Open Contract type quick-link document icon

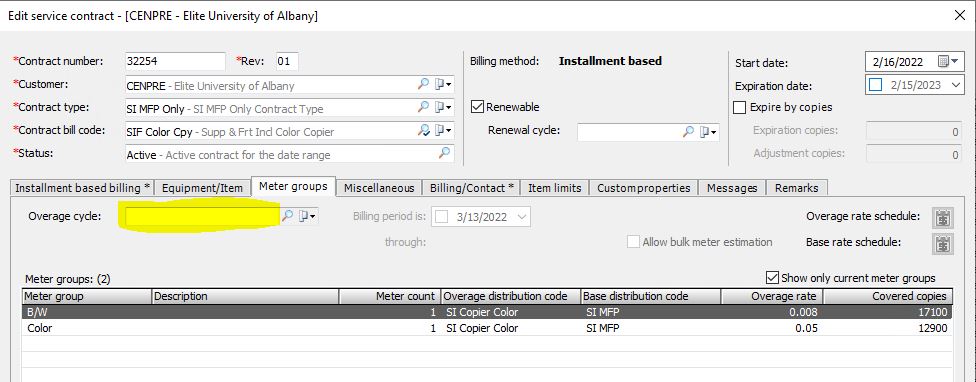pyautogui.click(x=443, y=107)
